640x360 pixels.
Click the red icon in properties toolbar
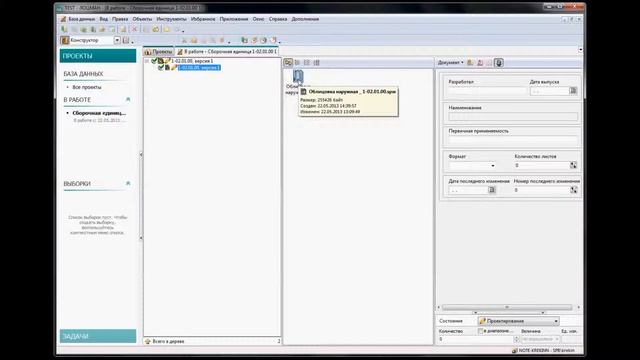point(480,62)
